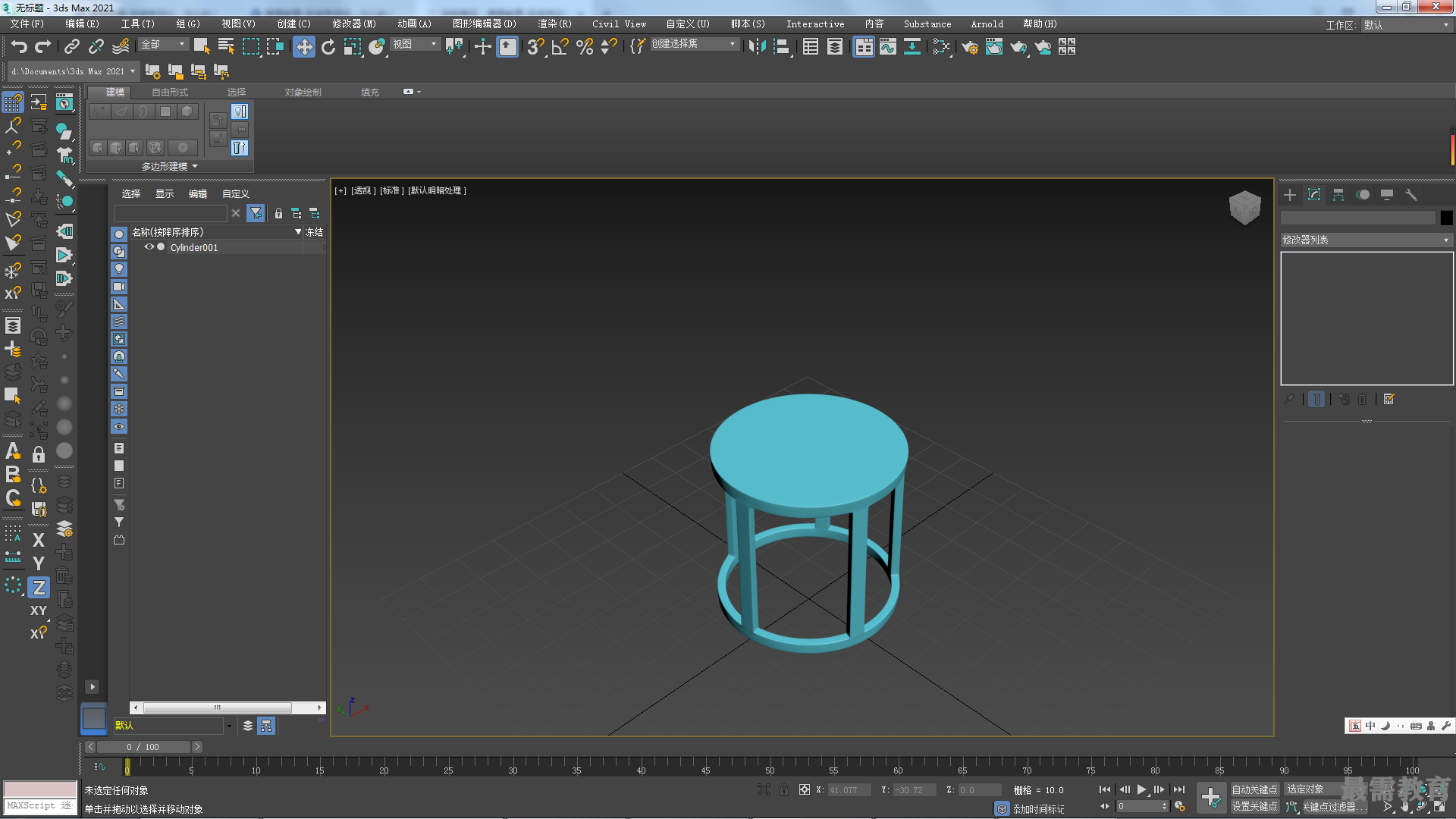Open the 渲染(R) menu

click(554, 24)
